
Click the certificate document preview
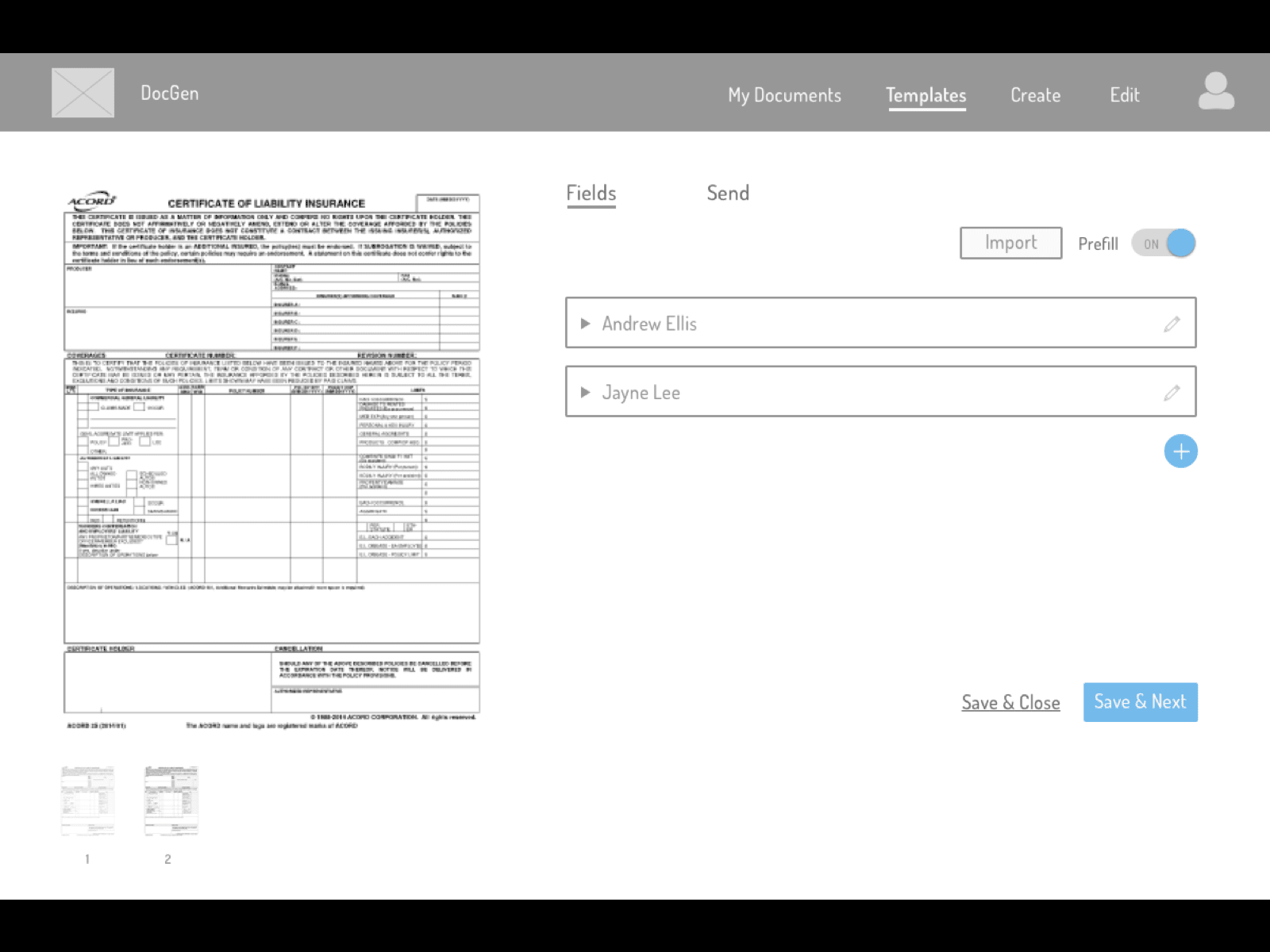272,460
